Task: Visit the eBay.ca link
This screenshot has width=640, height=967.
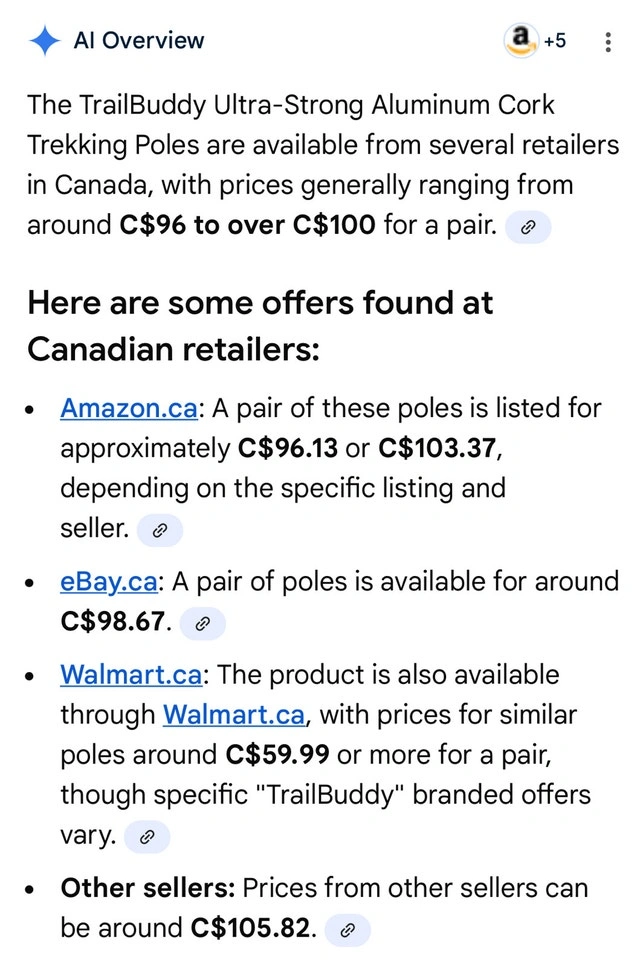Action: (107, 582)
